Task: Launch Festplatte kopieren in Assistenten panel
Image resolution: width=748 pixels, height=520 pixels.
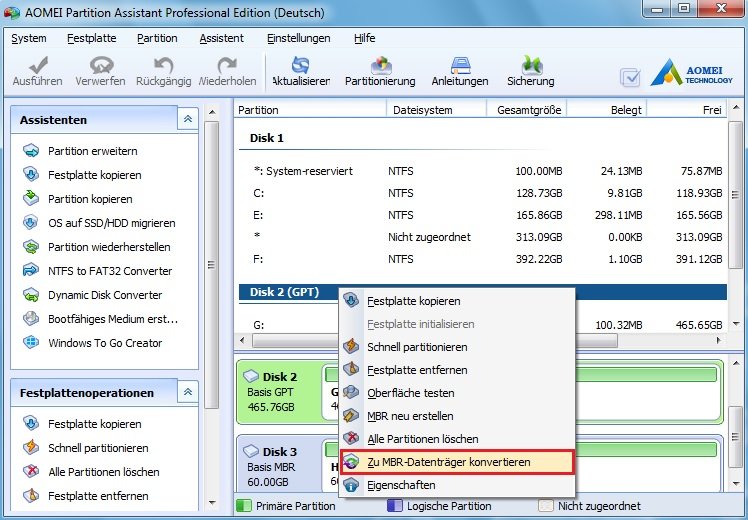Action: [x=94, y=175]
